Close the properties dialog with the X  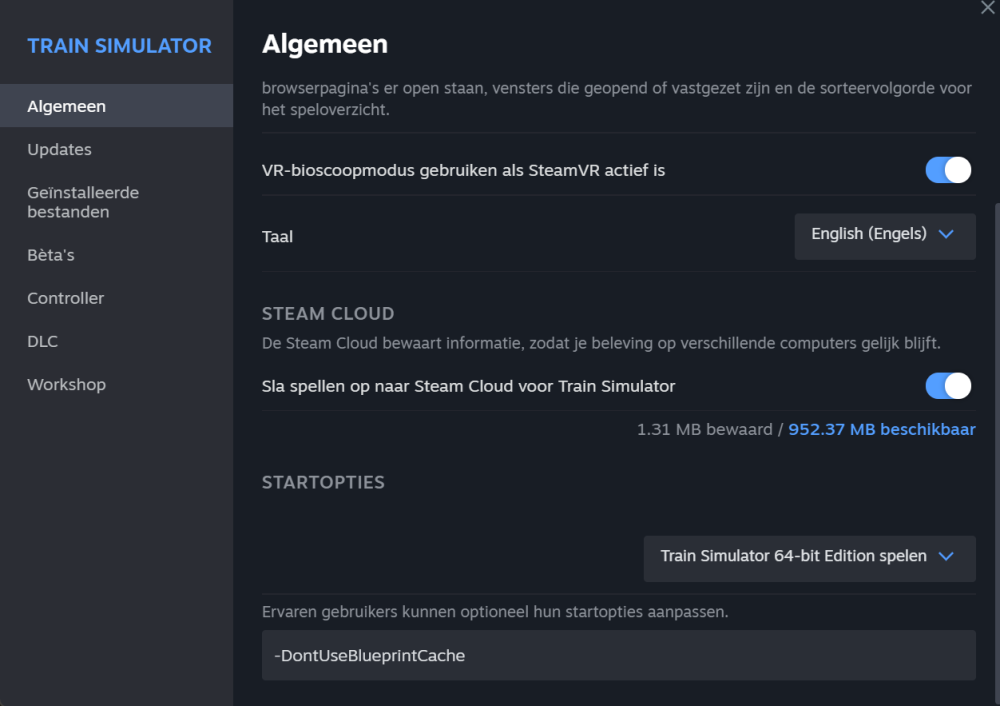point(988,8)
